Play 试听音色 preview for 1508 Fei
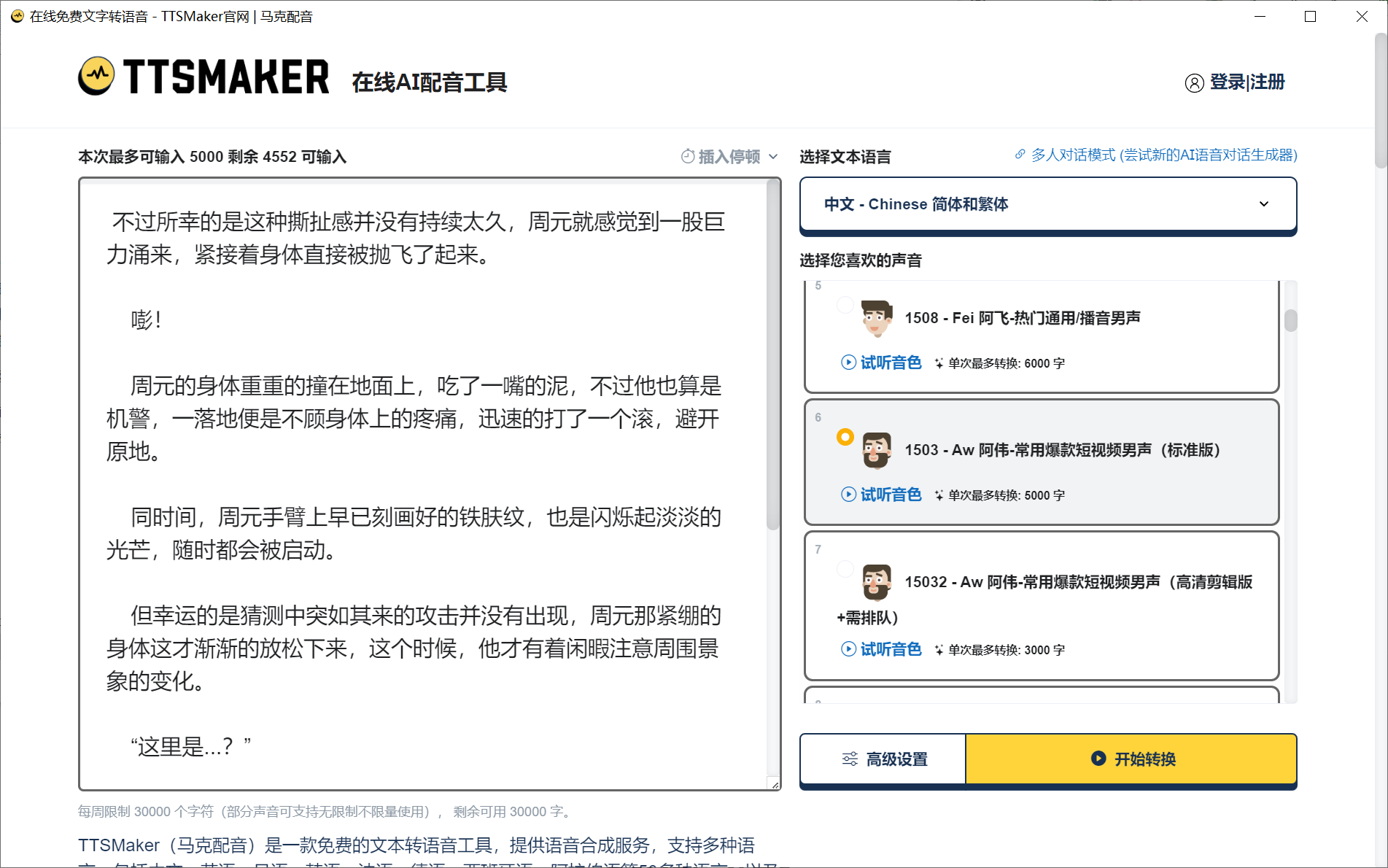Screen dimensions: 1388x868 coord(881,363)
